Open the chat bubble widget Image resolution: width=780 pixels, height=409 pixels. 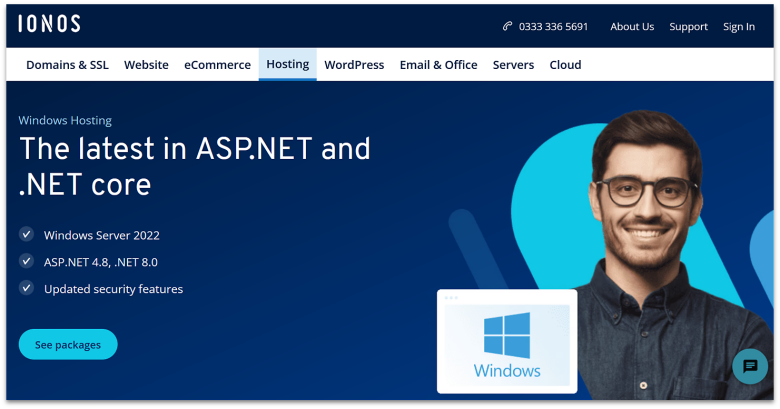(x=750, y=367)
